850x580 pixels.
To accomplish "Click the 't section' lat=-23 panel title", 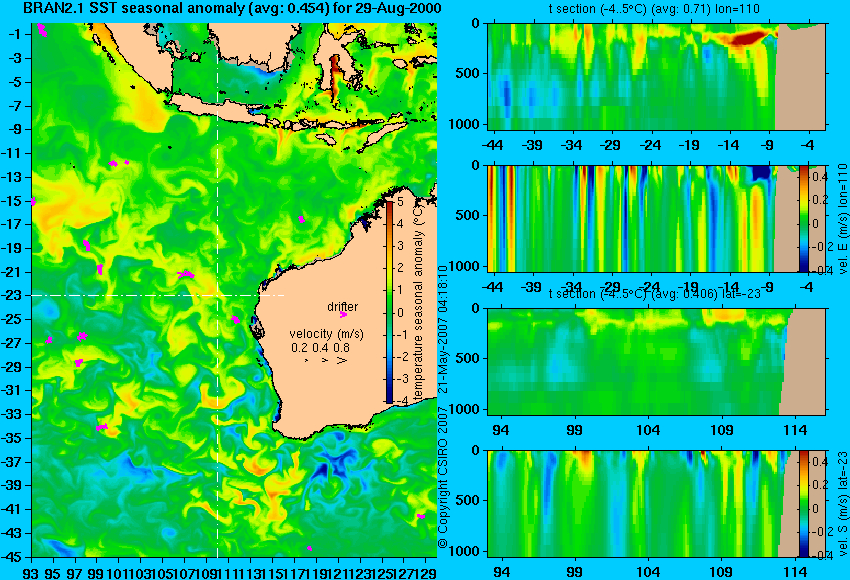I will pyautogui.click(x=655, y=293).
